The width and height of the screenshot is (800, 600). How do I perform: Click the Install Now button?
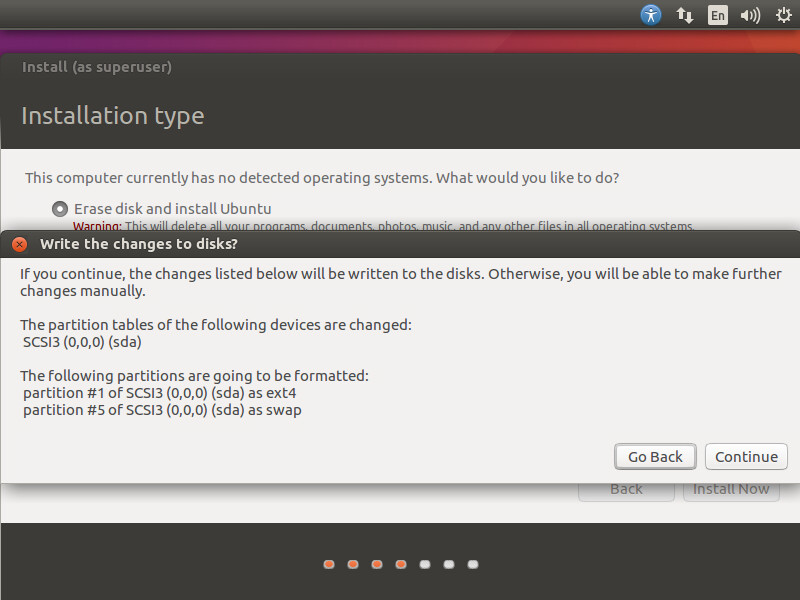click(731, 489)
